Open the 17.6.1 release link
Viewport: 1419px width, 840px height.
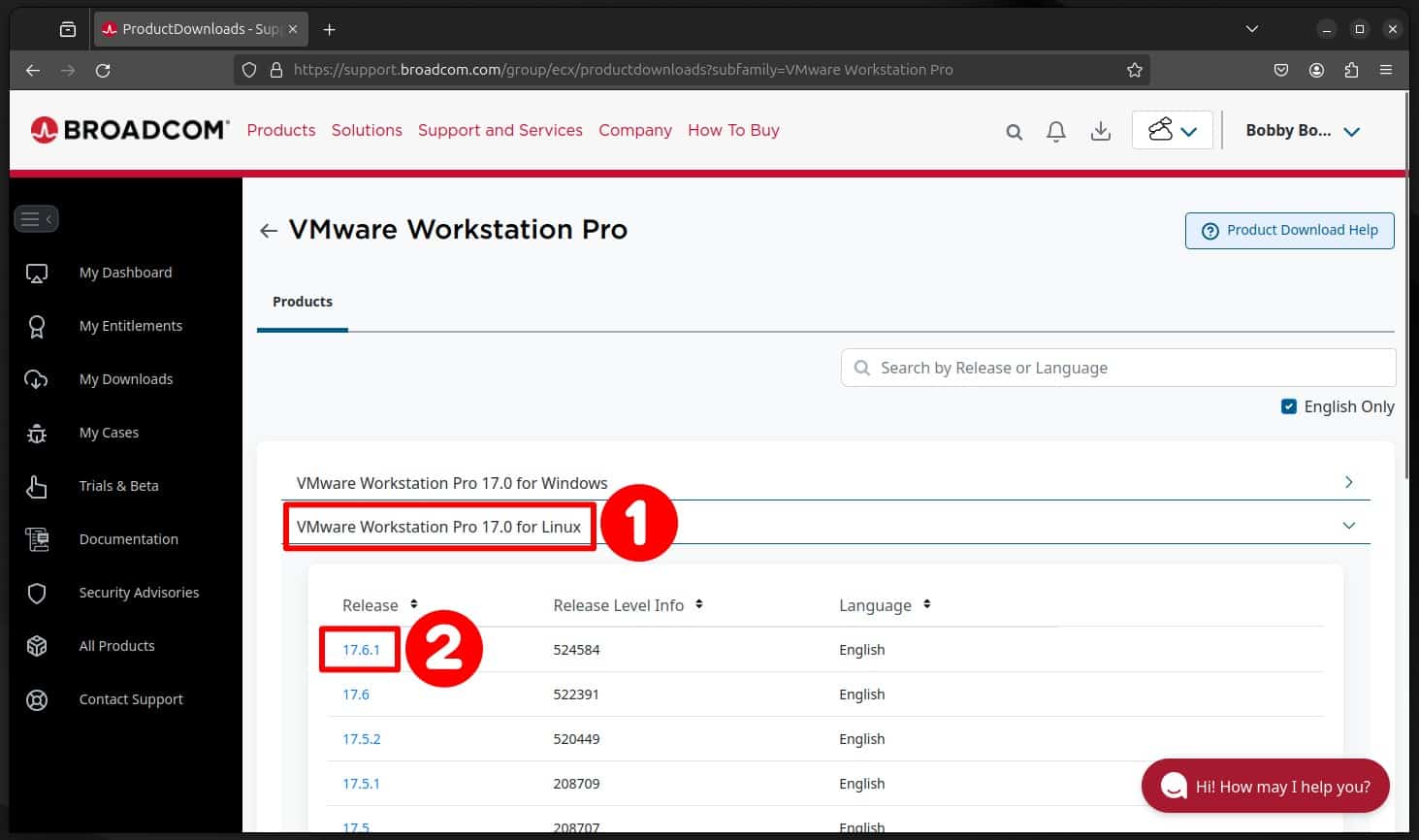[360, 650]
